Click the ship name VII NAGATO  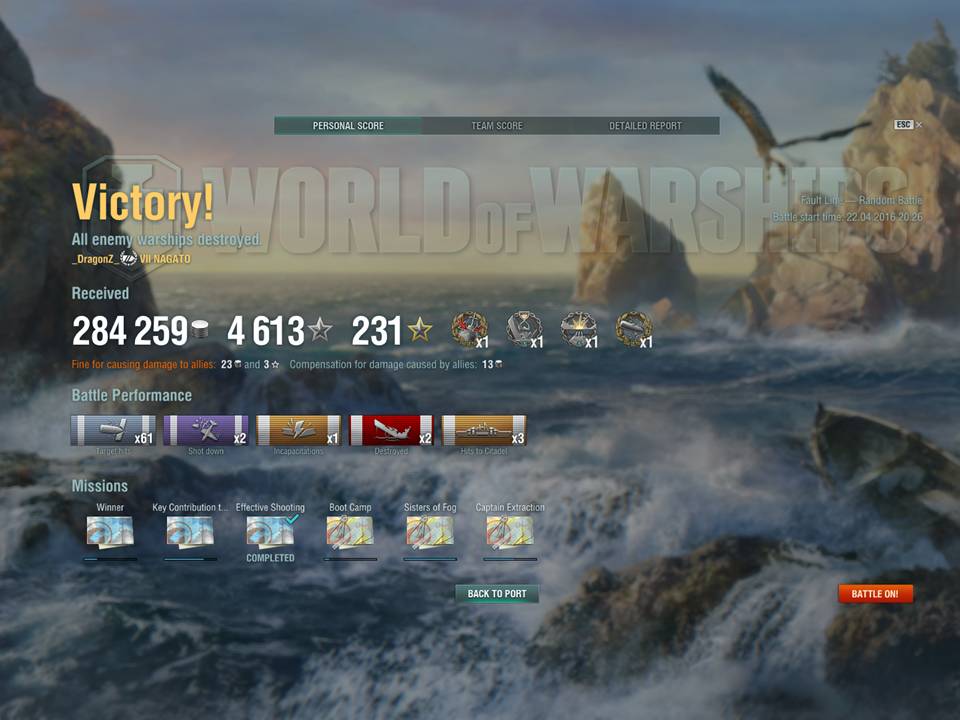pyautogui.click(x=165, y=259)
